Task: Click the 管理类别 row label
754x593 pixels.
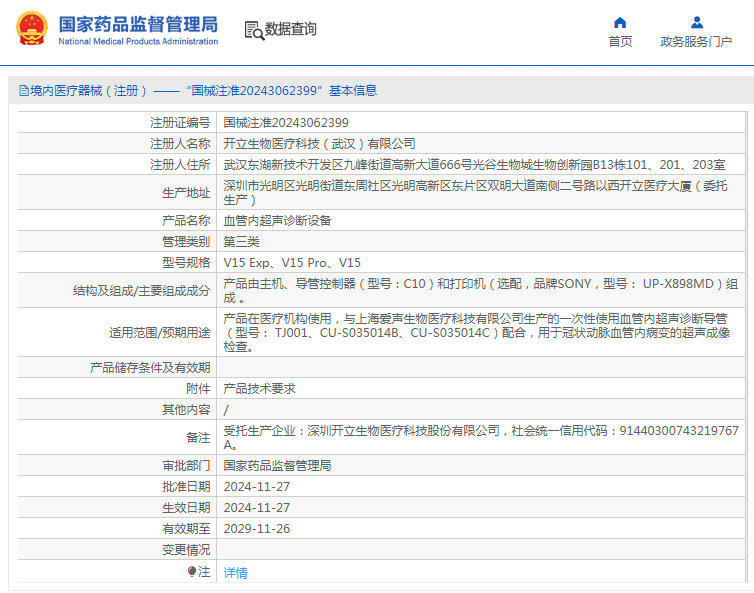Action: [x=187, y=241]
